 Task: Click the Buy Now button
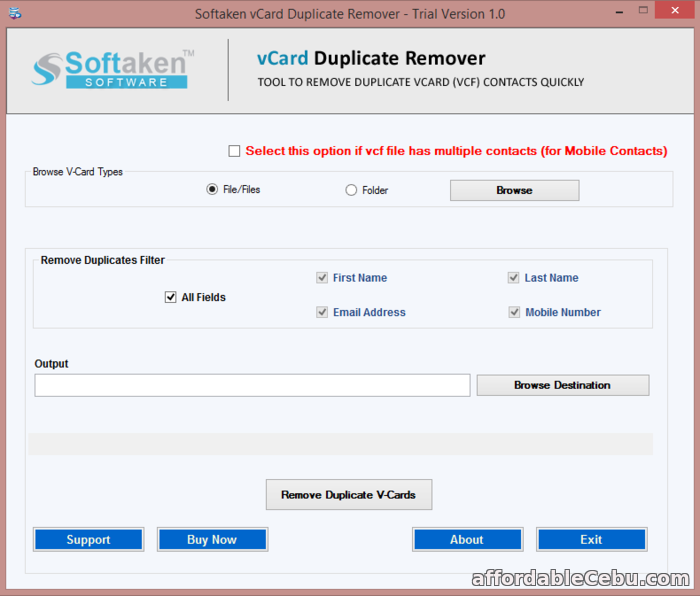(x=212, y=539)
